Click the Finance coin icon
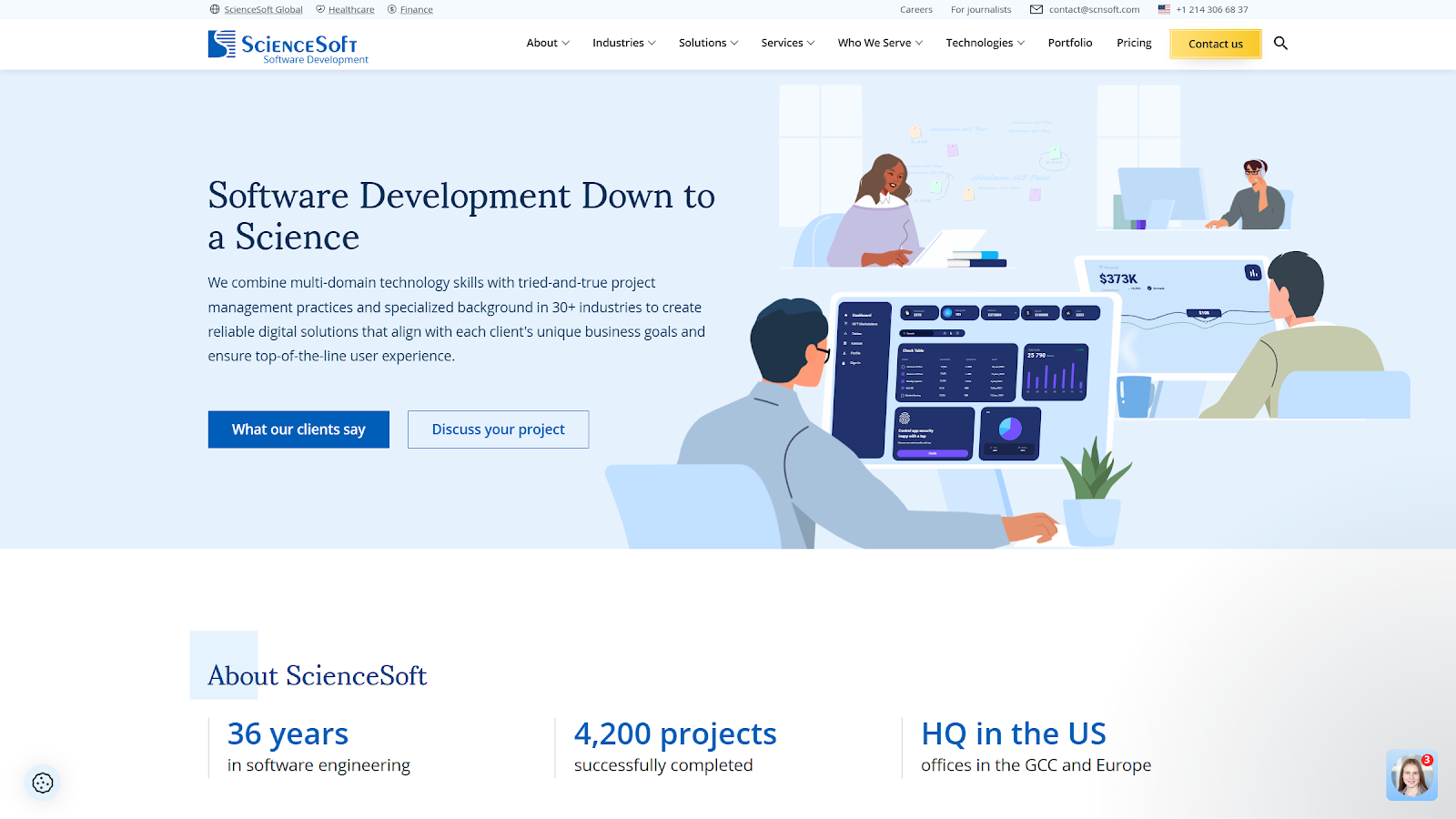The image size is (1456, 819). point(392,9)
